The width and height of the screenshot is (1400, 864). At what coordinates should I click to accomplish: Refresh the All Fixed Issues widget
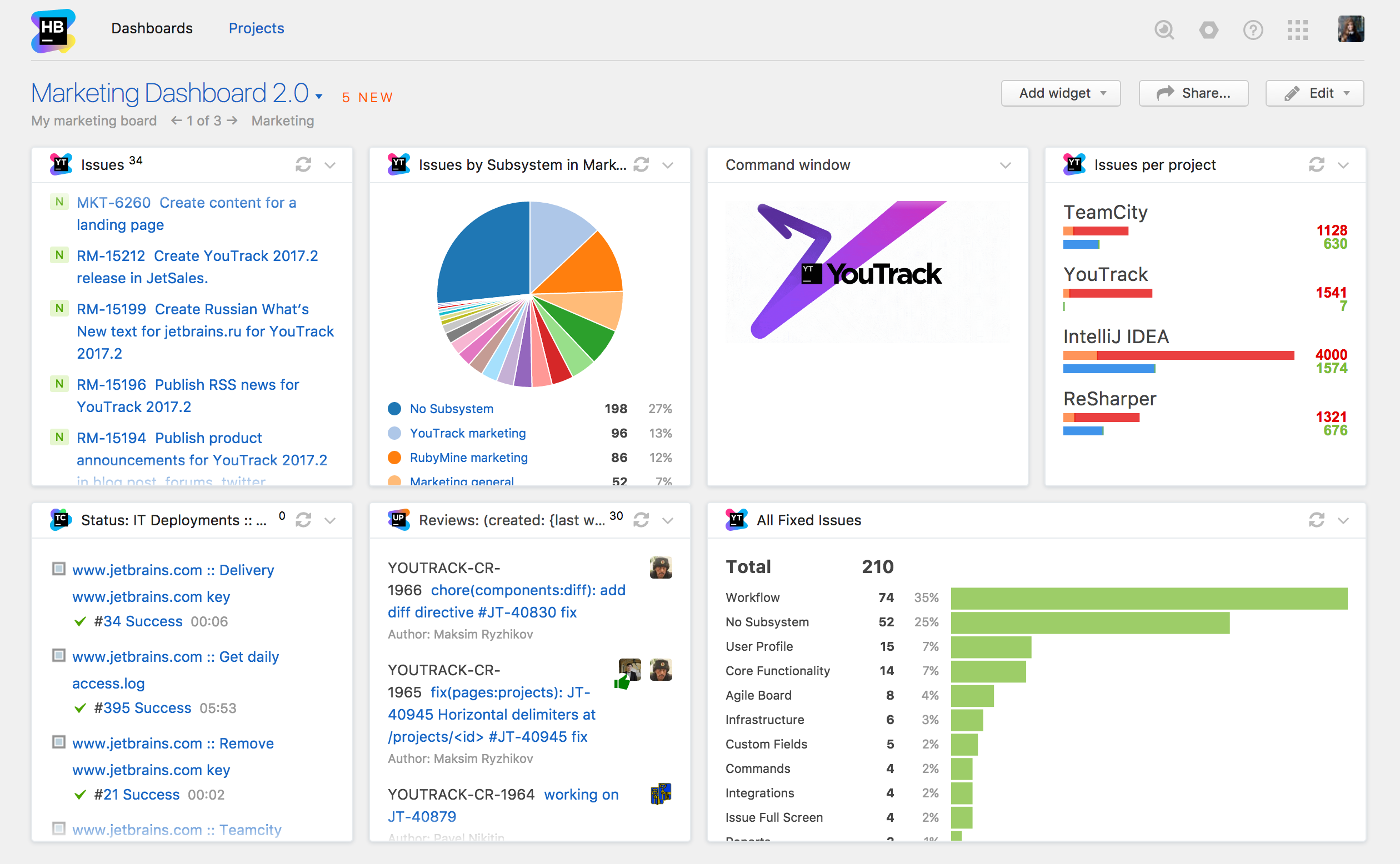1317,520
